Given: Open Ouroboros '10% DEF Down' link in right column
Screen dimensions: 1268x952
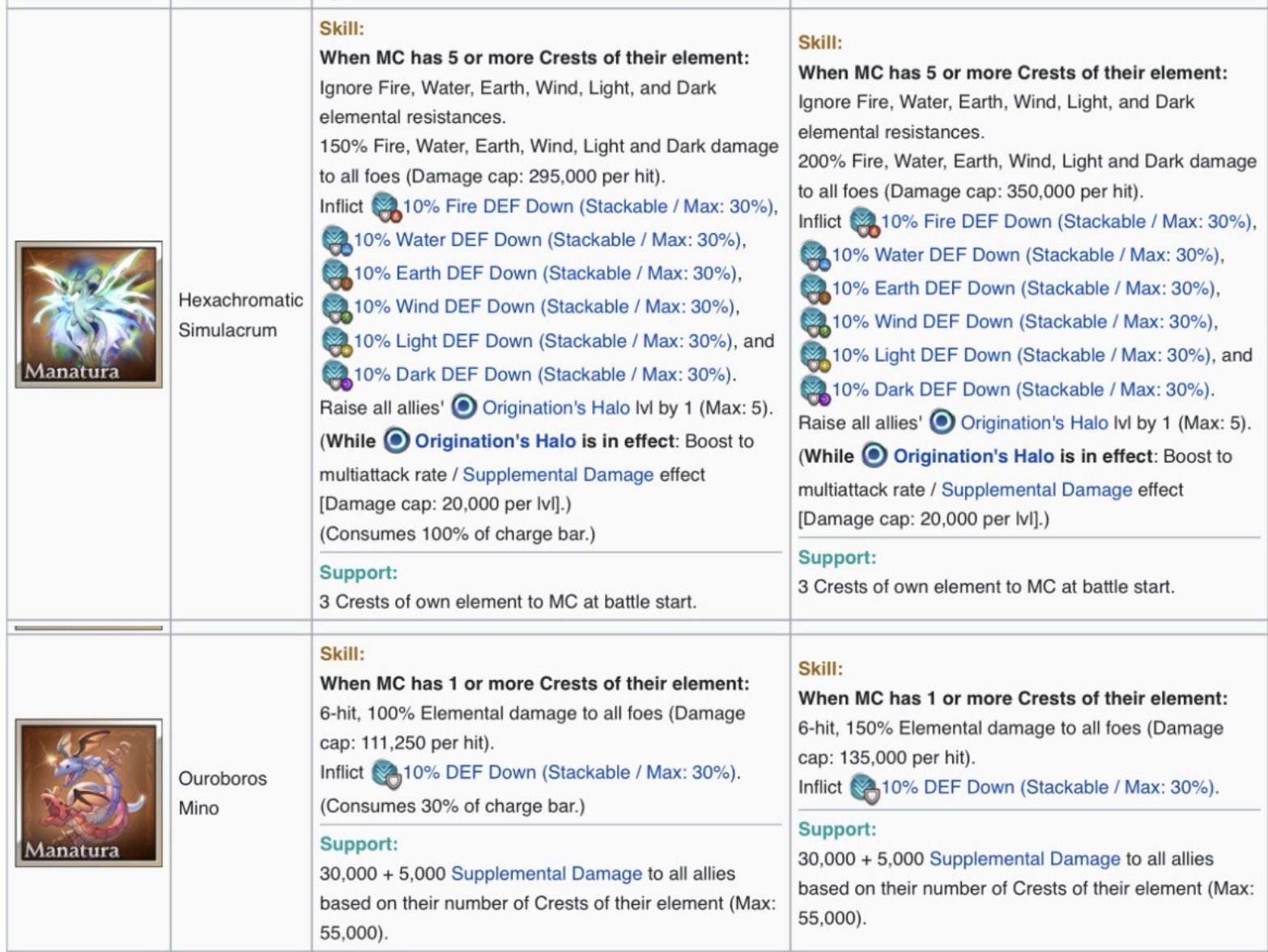Looking at the screenshot, I should coord(1048,787).
